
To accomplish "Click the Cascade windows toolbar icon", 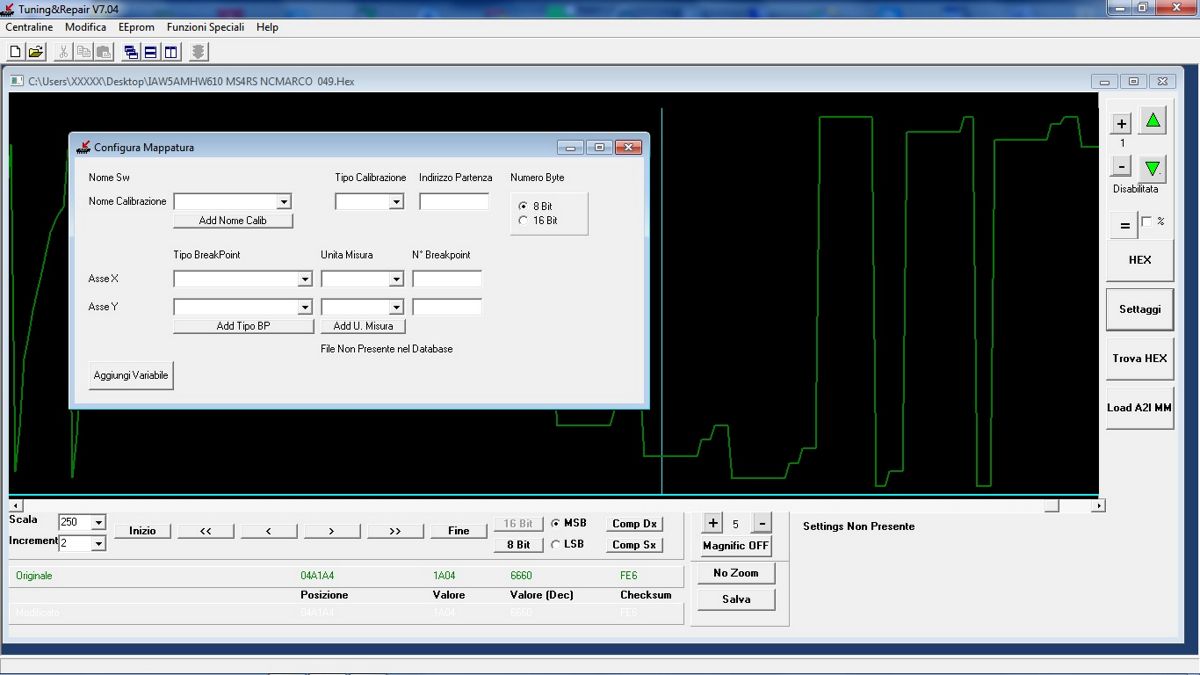I will point(131,52).
